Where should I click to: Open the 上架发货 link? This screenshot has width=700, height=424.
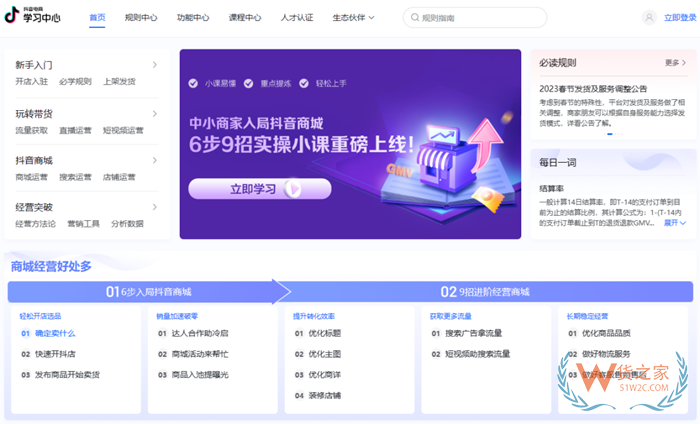pyautogui.click(x=119, y=81)
